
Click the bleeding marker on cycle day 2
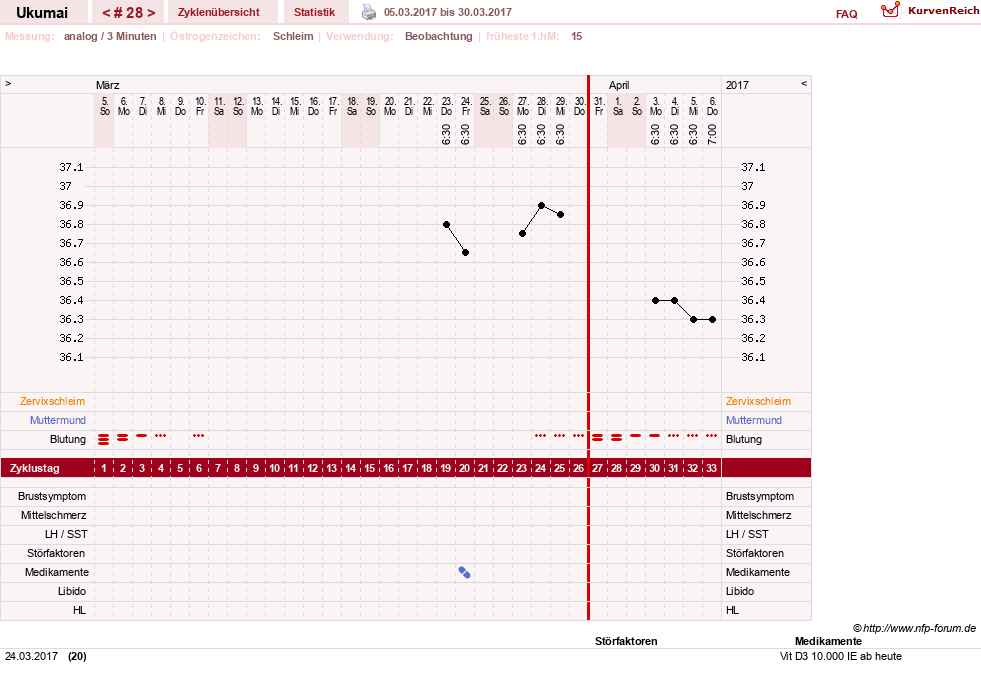coord(123,438)
